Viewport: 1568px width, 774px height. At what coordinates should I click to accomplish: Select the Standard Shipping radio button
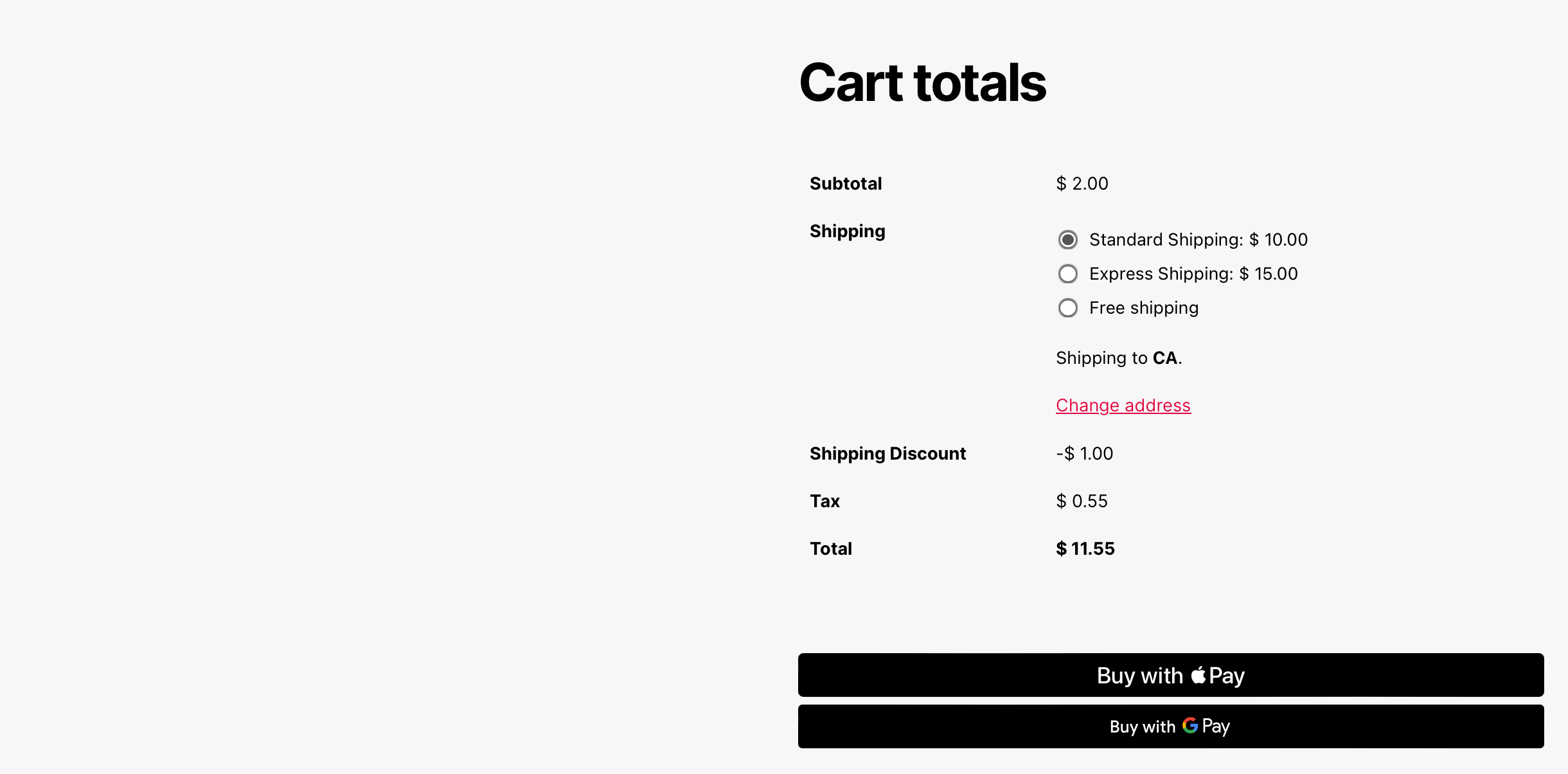point(1067,240)
